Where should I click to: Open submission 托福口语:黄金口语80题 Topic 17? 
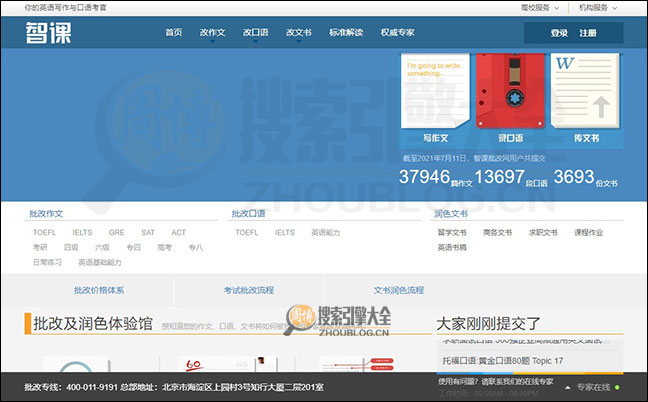click(x=503, y=361)
